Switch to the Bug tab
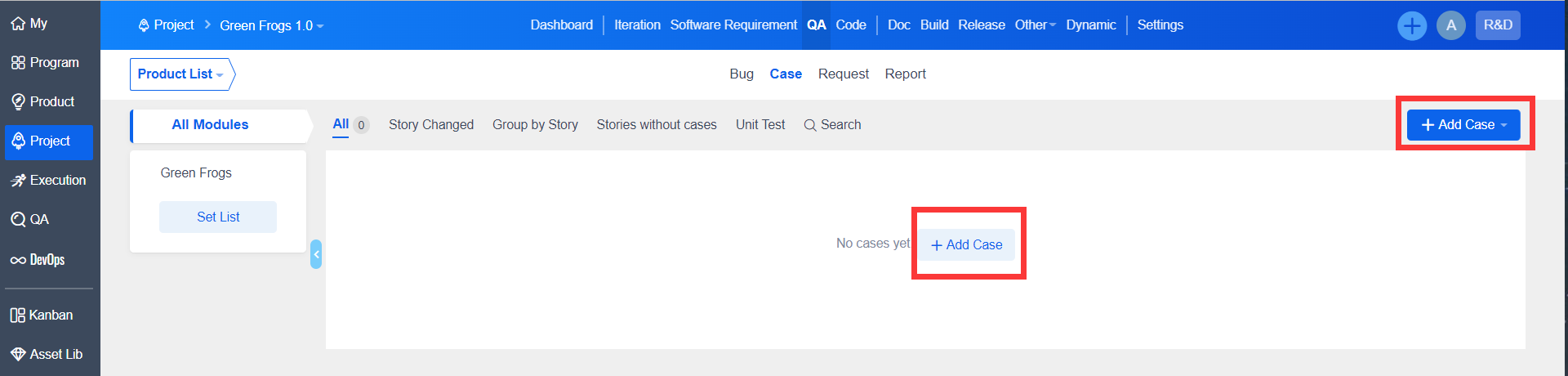 pos(741,74)
